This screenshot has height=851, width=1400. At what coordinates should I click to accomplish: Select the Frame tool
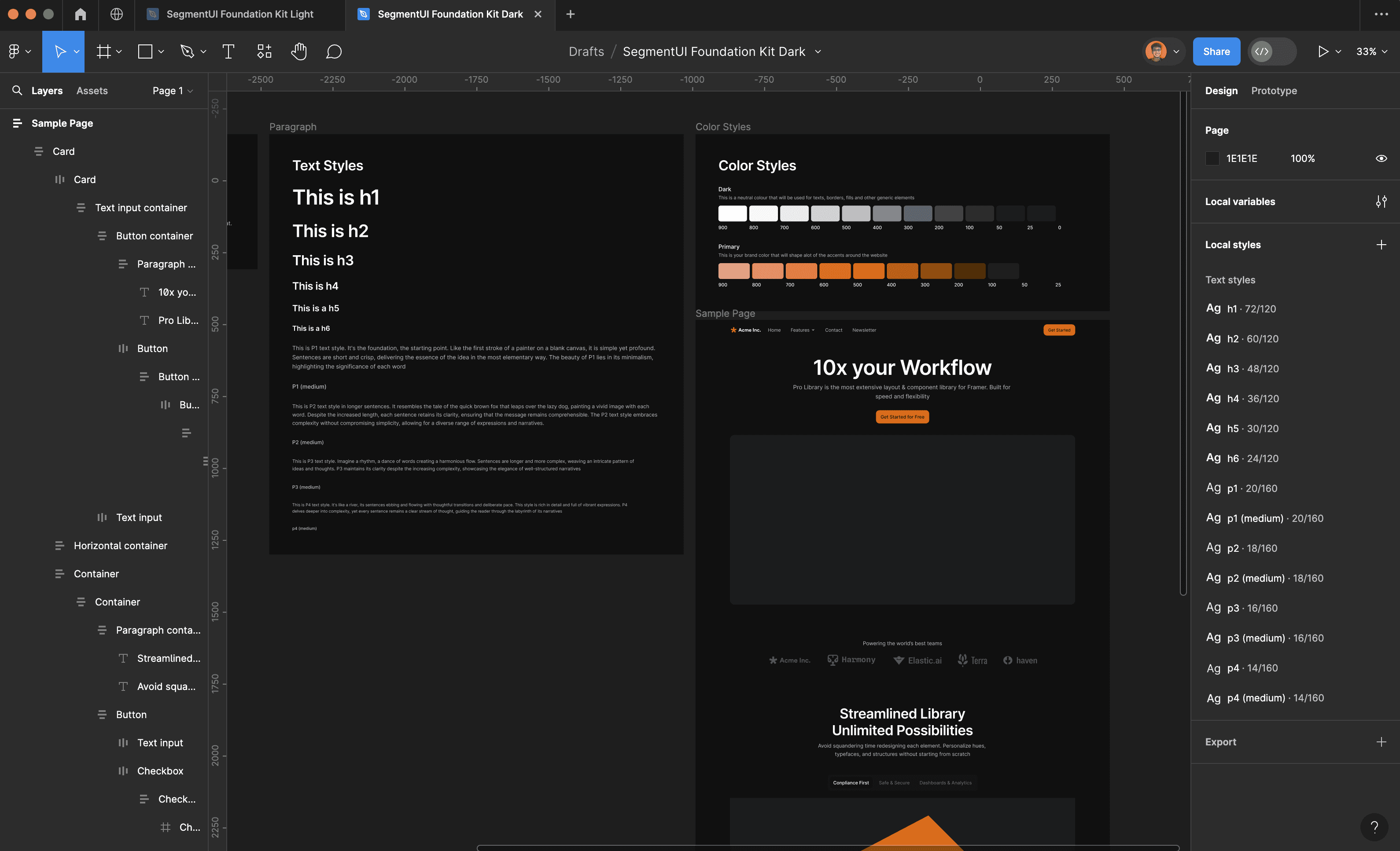point(104,51)
